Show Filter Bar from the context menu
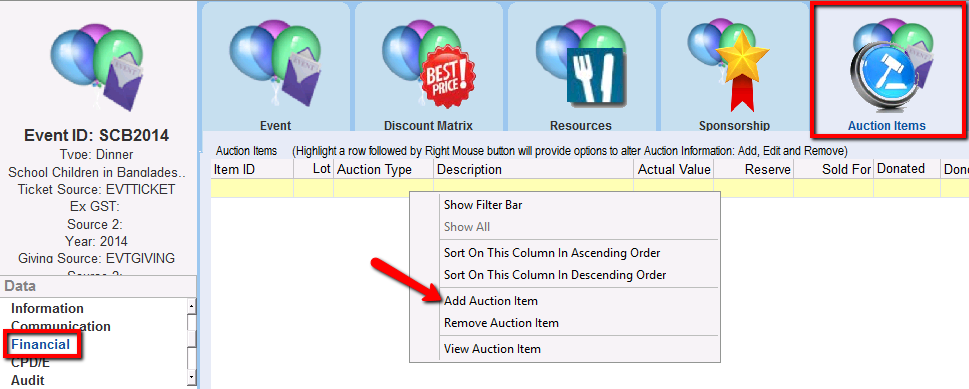The width and height of the screenshot is (969, 389). (x=483, y=205)
